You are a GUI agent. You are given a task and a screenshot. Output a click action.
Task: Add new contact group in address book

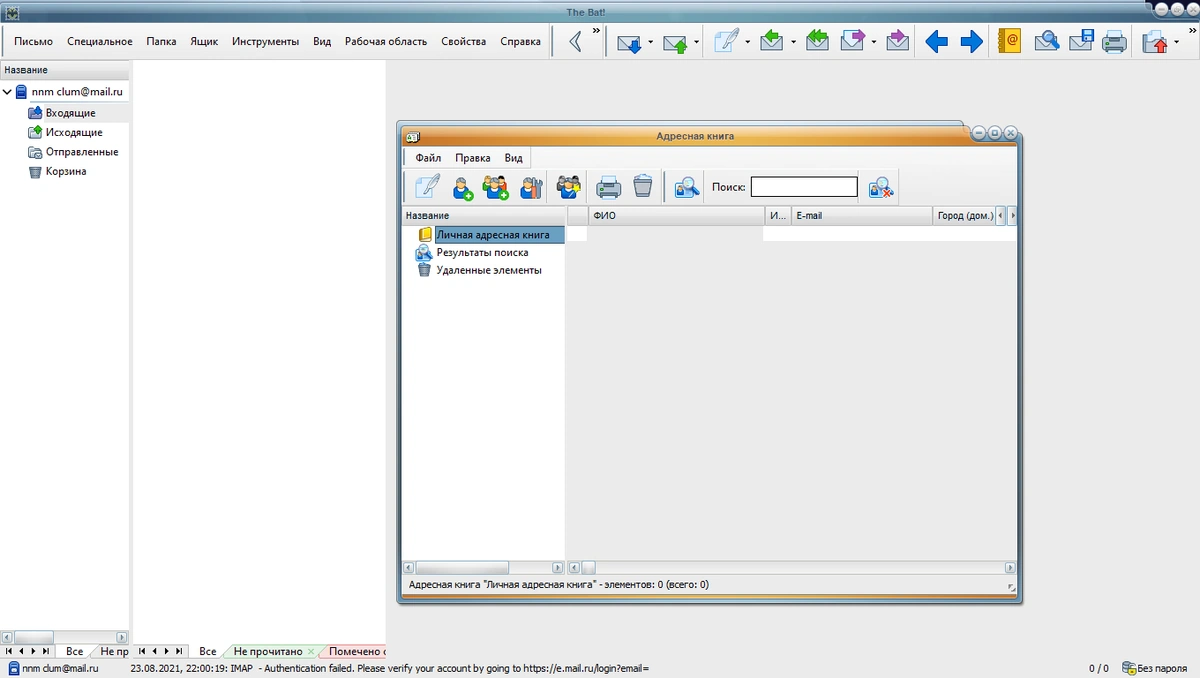[x=496, y=187]
